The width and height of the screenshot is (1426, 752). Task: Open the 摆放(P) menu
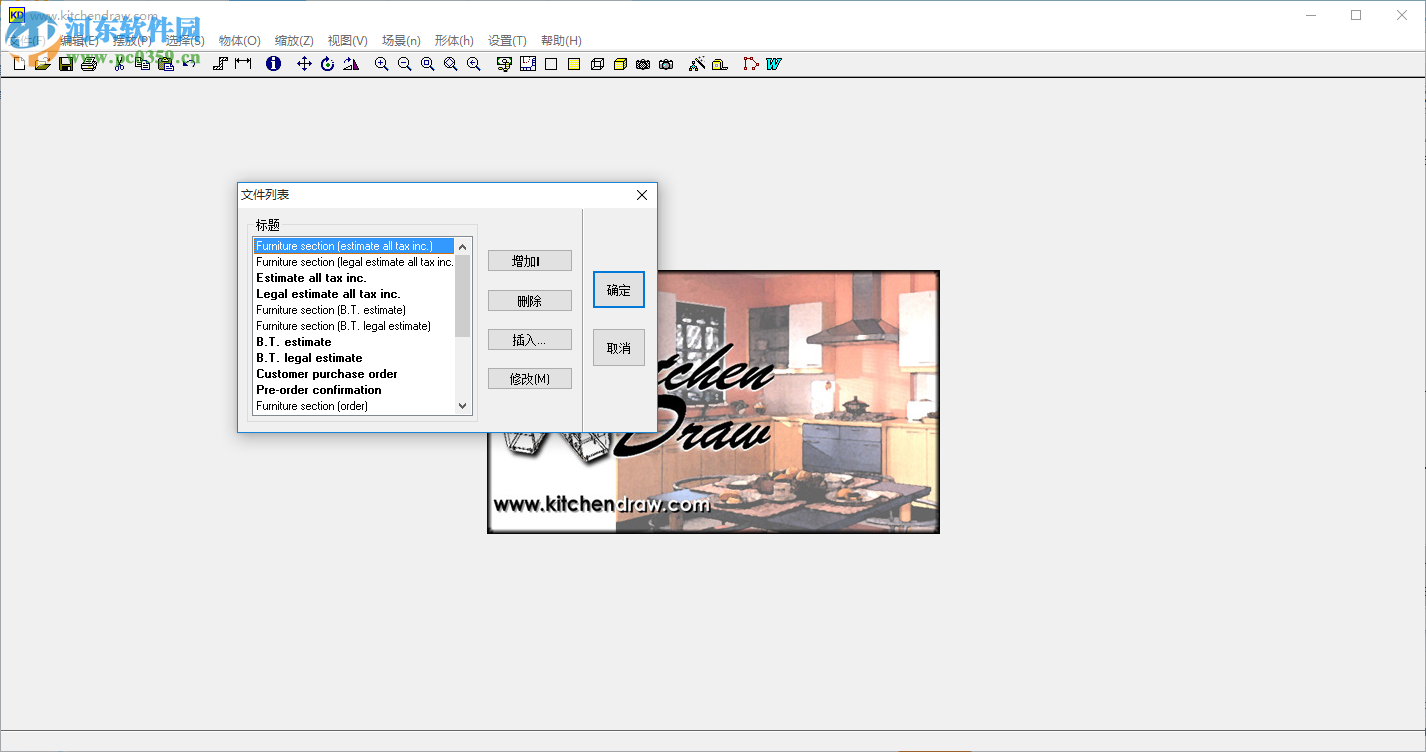coord(132,41)
